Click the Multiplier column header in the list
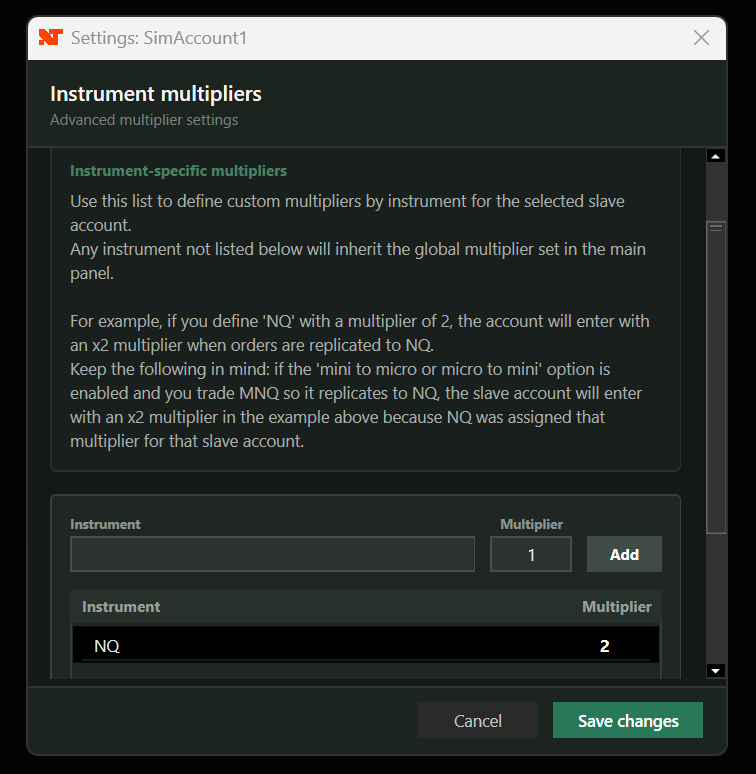 click(x=617, y=607)
